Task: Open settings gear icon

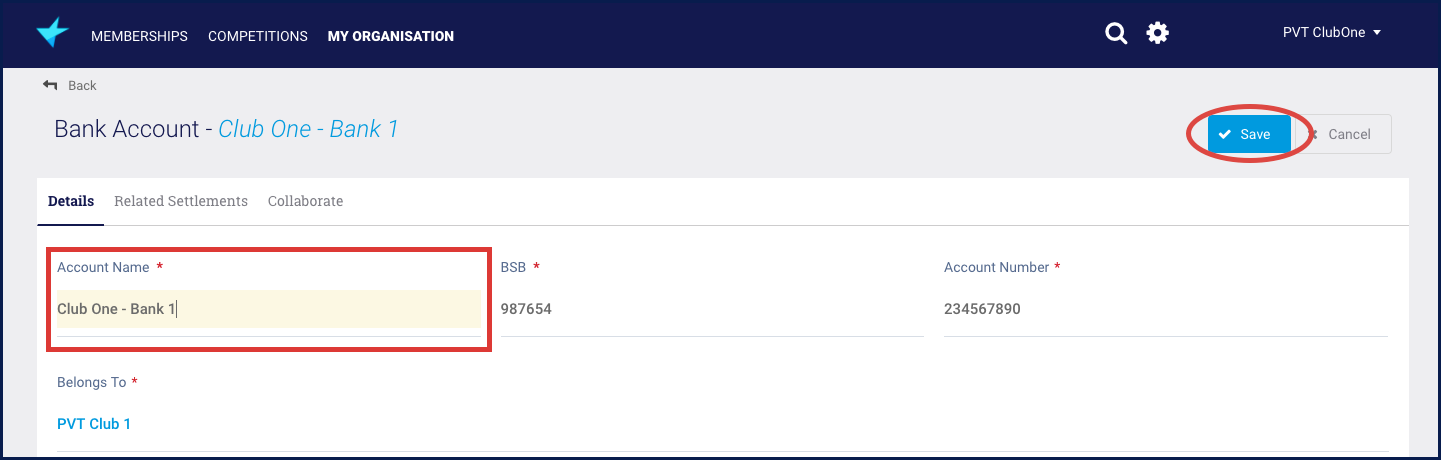Action: click(1157, 33)
